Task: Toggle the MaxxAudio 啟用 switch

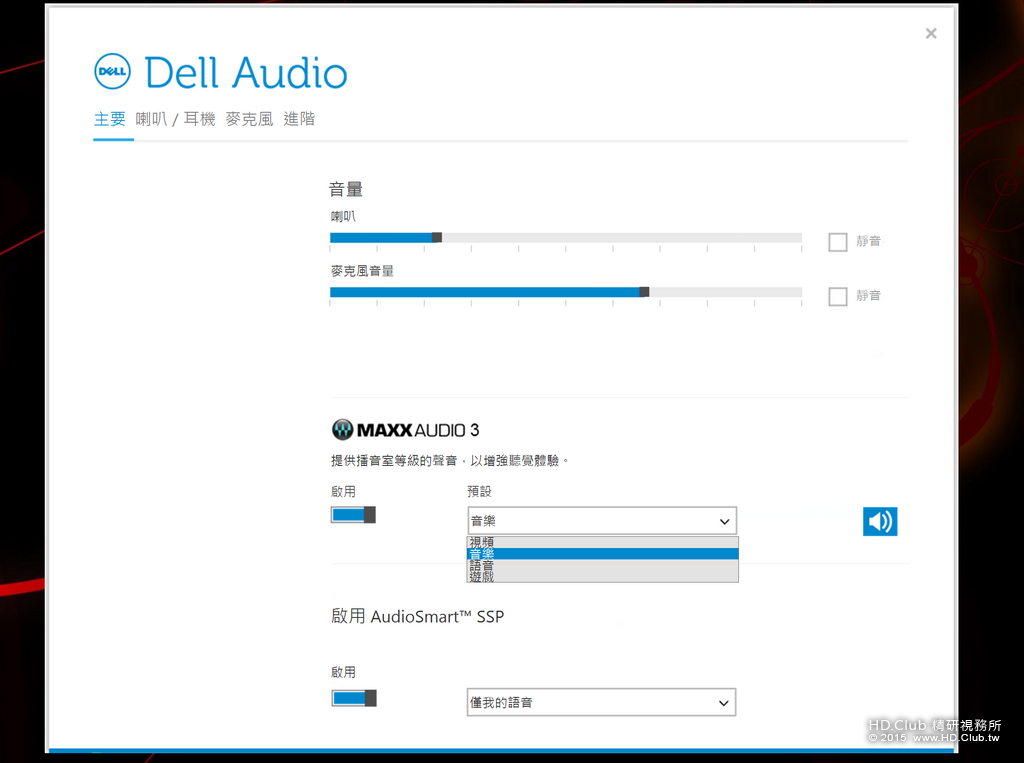Action: pyautogui.click(x=353, y=515)
